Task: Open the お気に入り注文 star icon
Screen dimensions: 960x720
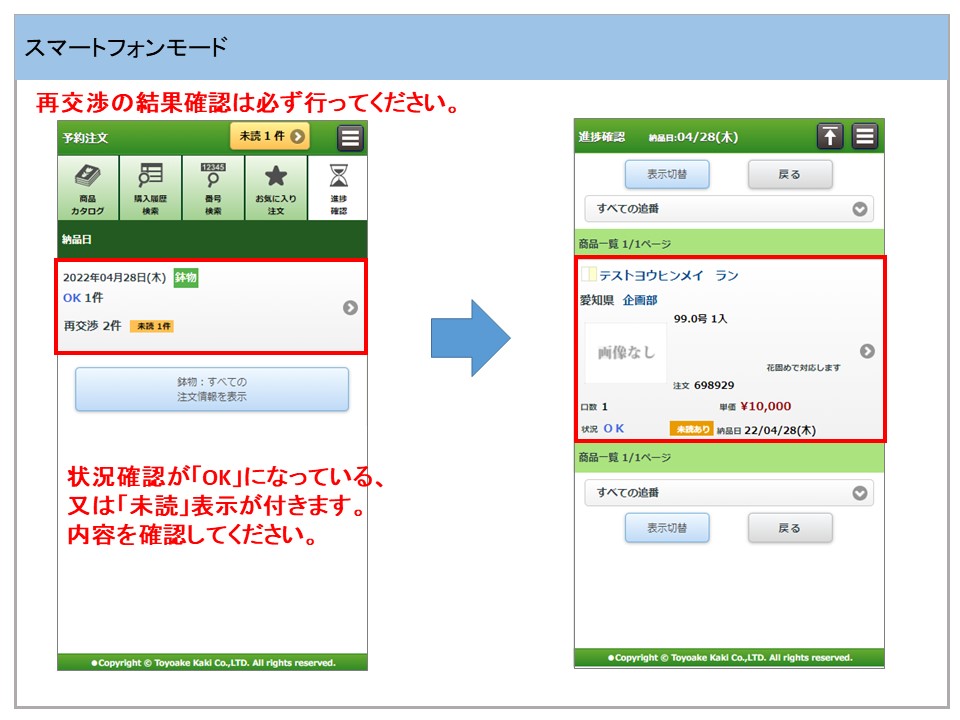Action: tap(275, 188)
